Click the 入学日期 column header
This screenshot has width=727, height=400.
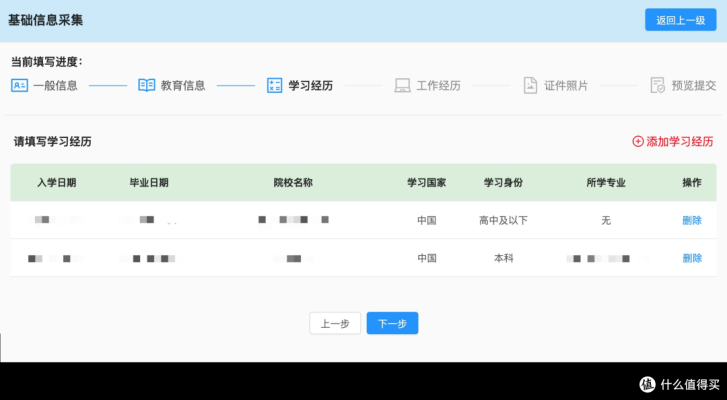[56, 183]
